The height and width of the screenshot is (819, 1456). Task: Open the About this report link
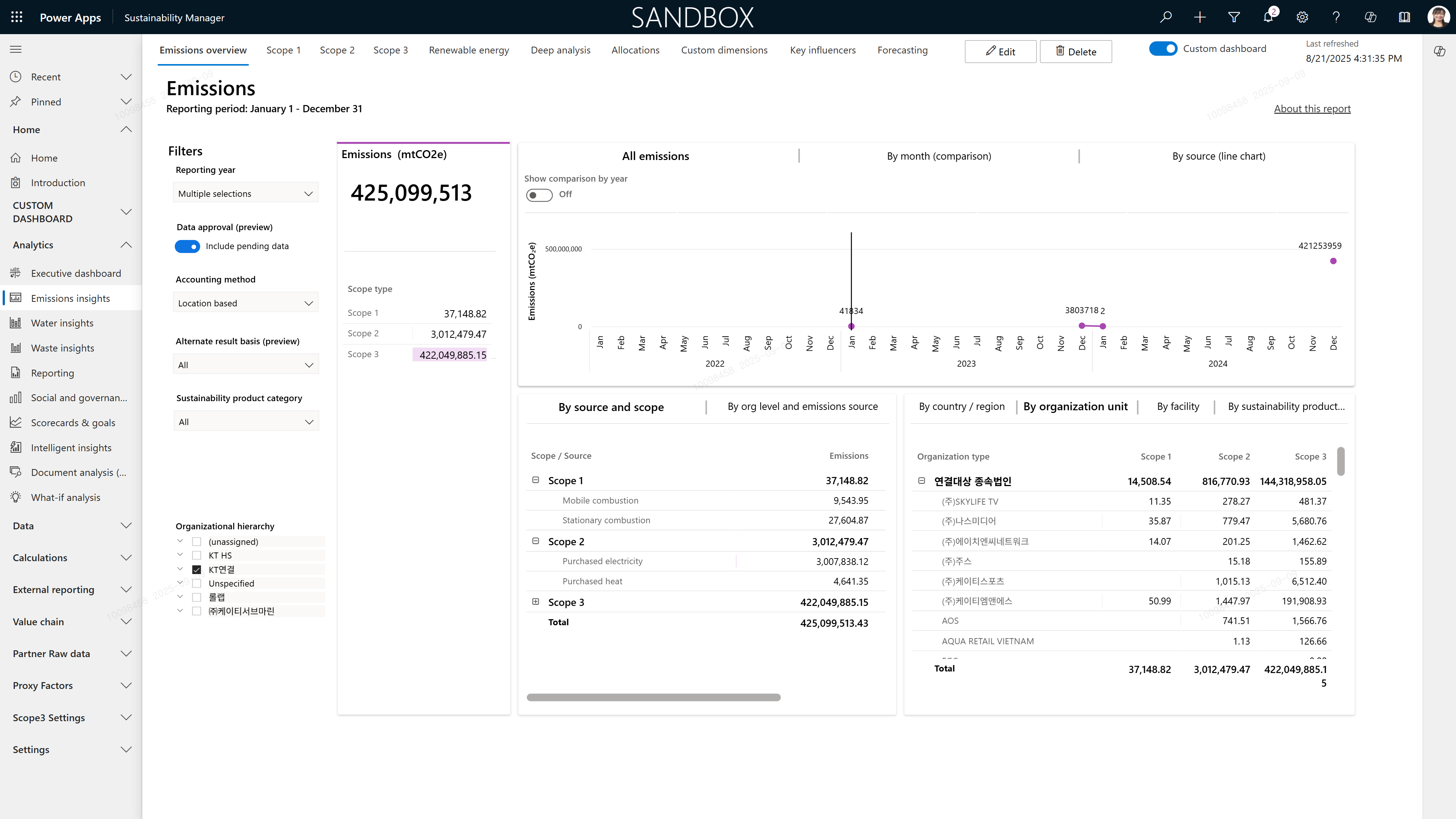click(1312, 108)
